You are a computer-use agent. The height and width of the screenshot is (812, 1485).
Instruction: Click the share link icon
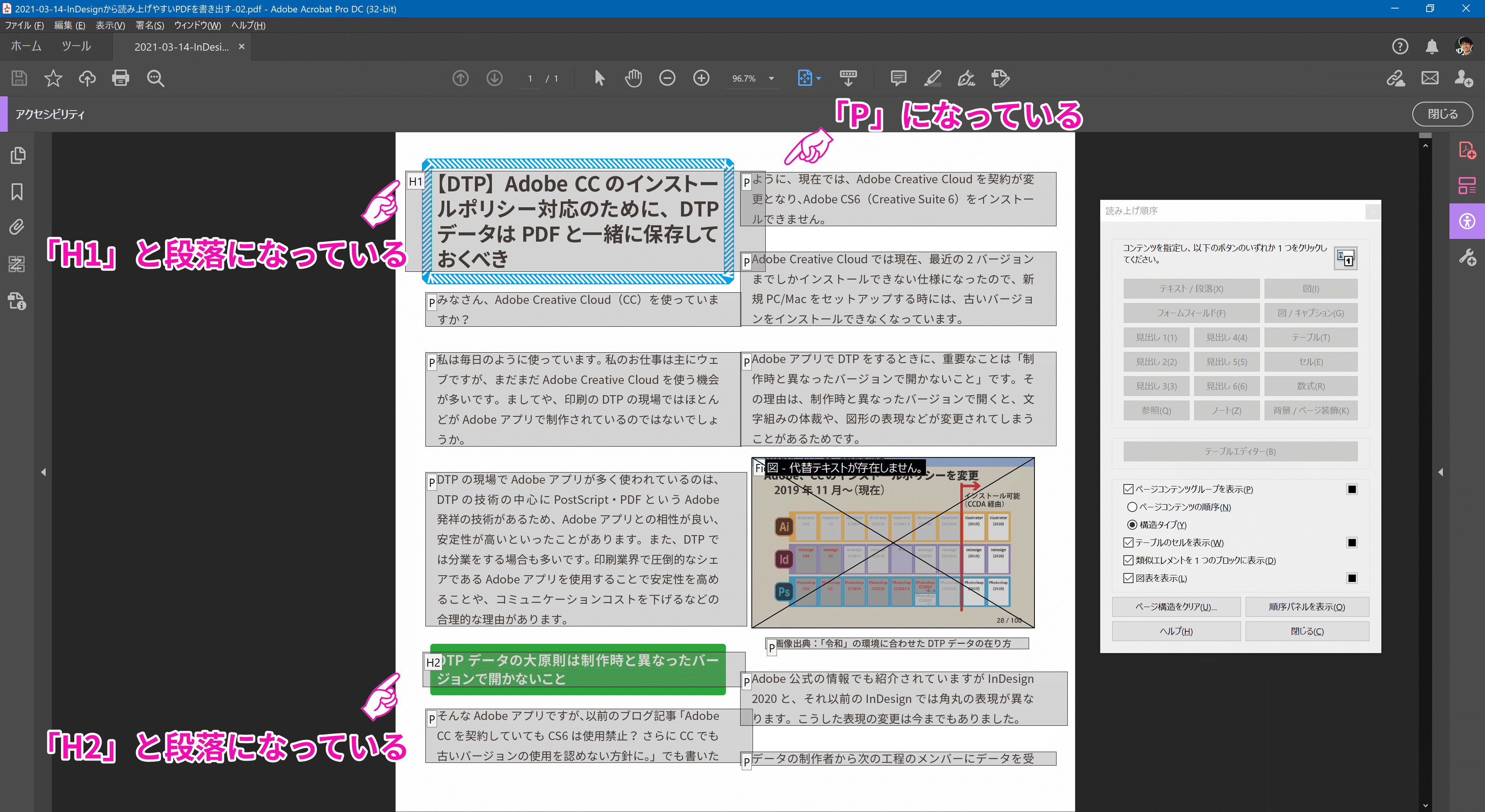1396,78
